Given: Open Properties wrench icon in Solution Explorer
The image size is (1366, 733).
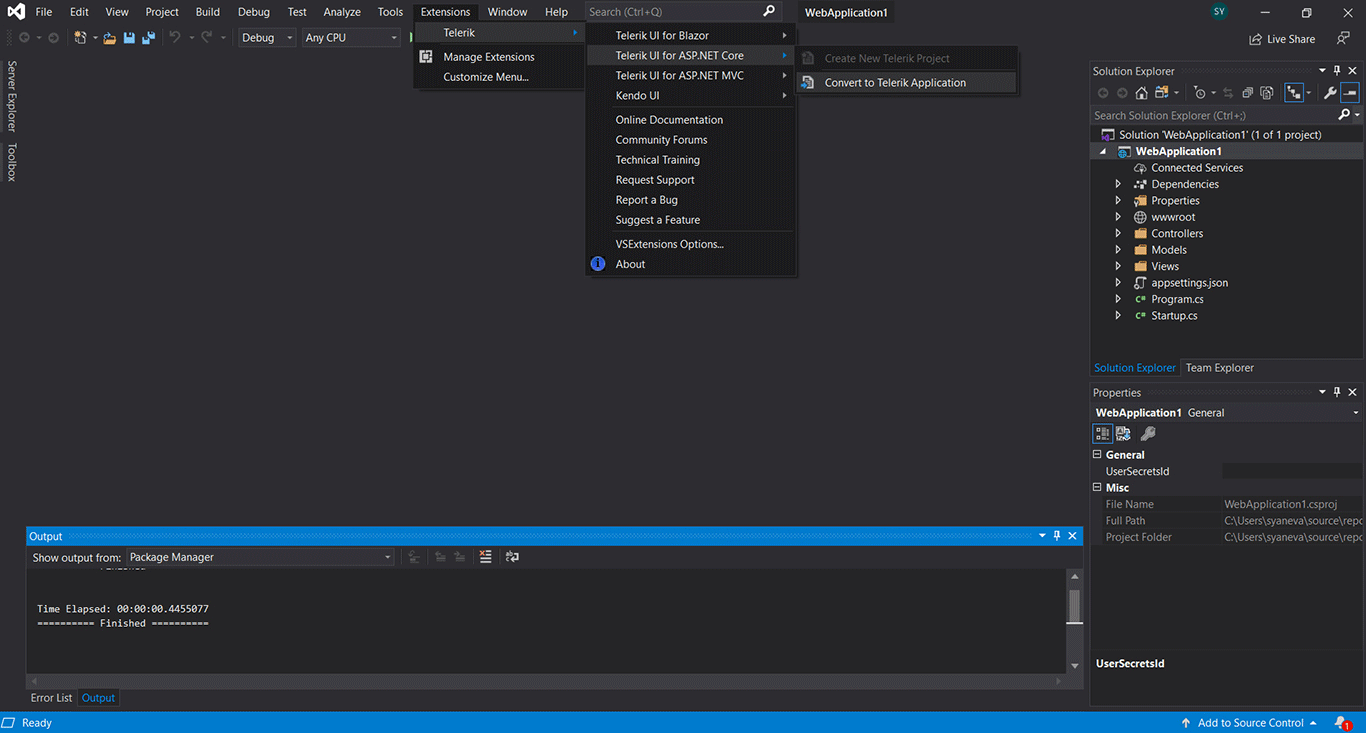Looking at the screenshot, I should tap(1330, 93).
